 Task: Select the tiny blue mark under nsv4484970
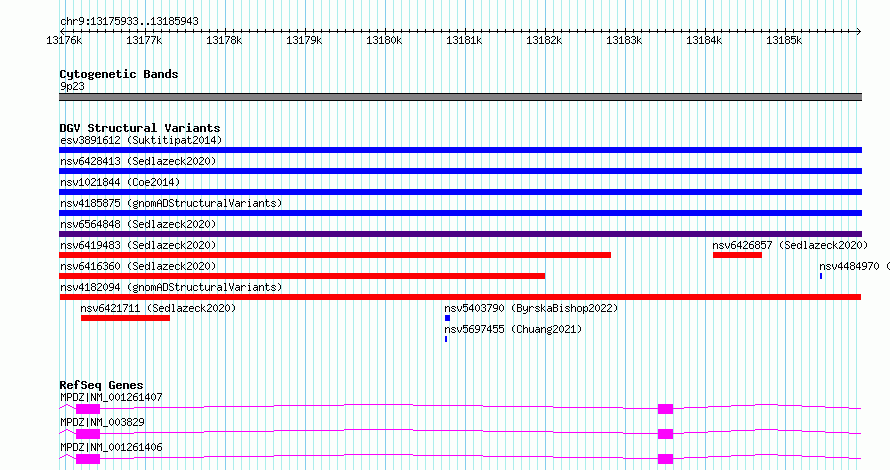click(x=821, y=276)
